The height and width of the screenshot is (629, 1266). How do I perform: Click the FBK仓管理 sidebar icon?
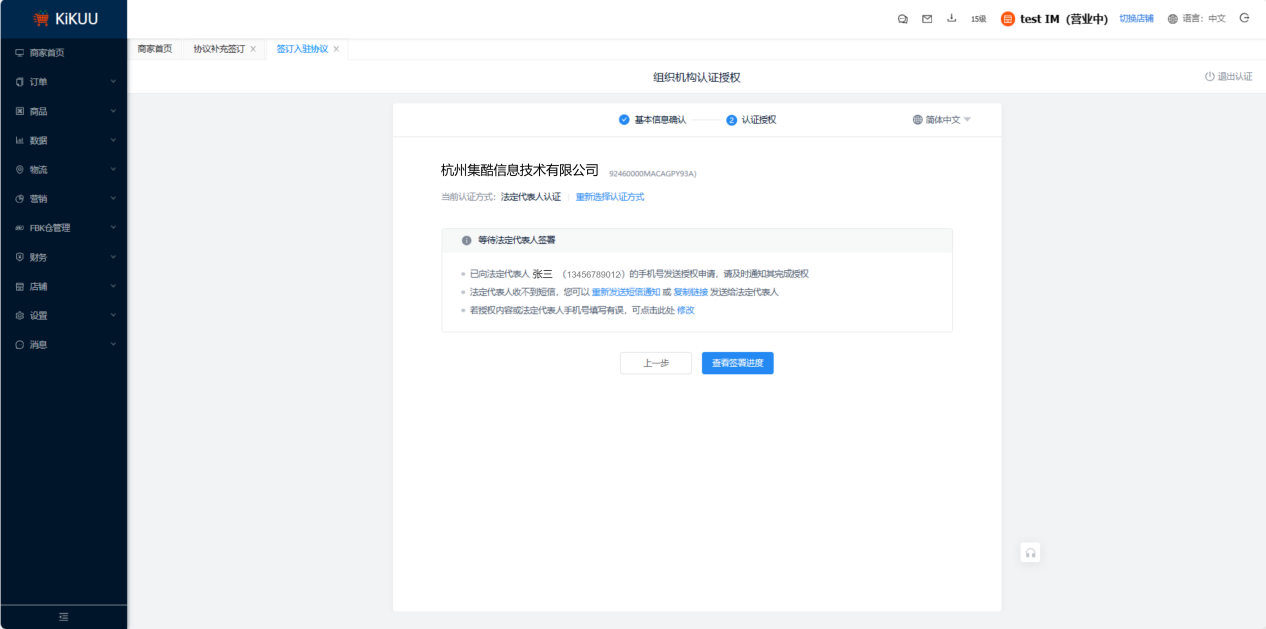click(19, 227)
